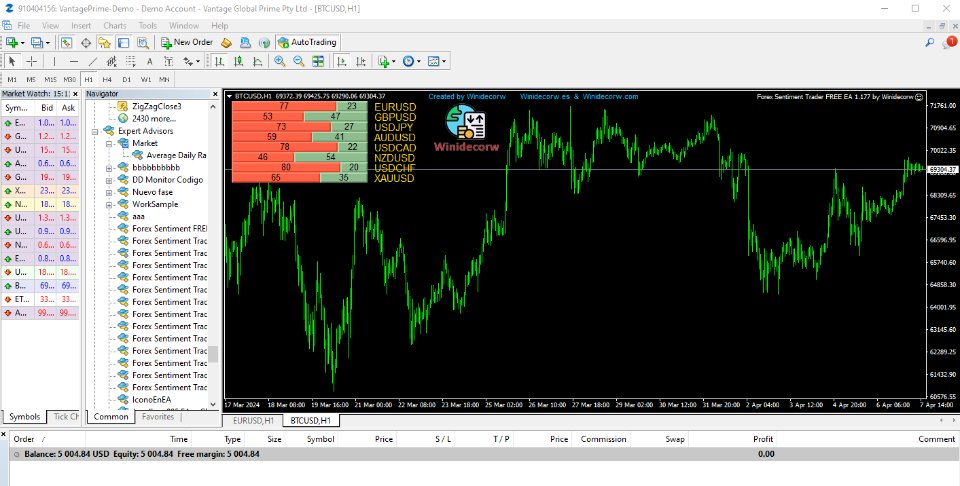Click the Zoom Out magnifier icon
The image size is (960, 486).
[x=297, y=61]
